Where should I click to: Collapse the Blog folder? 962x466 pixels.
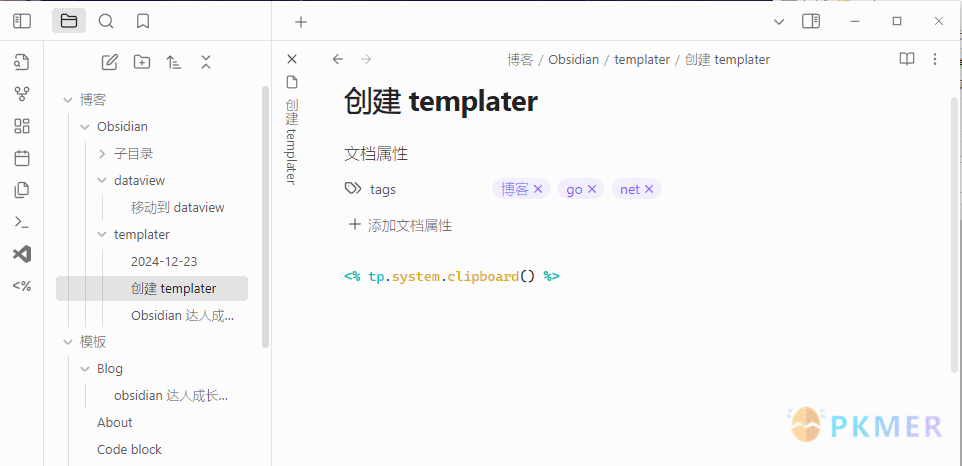click(85, 369)
